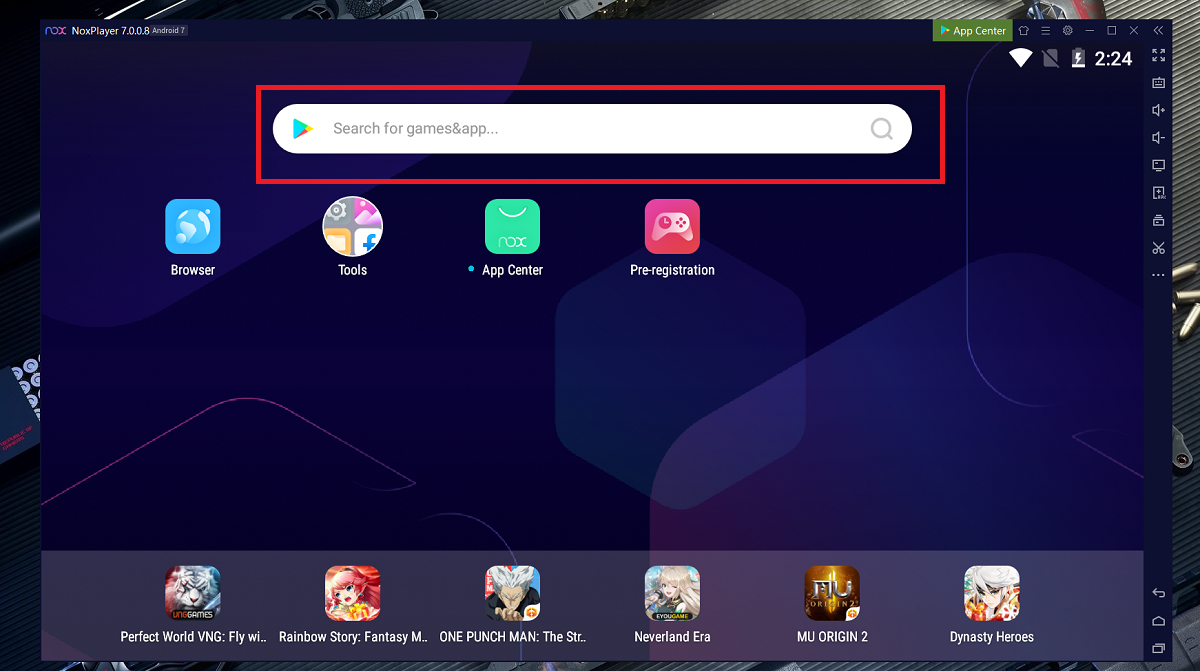Launch Perfect World VNG game
Viewport: 1200px width, 671px height.
click(193, 593)
